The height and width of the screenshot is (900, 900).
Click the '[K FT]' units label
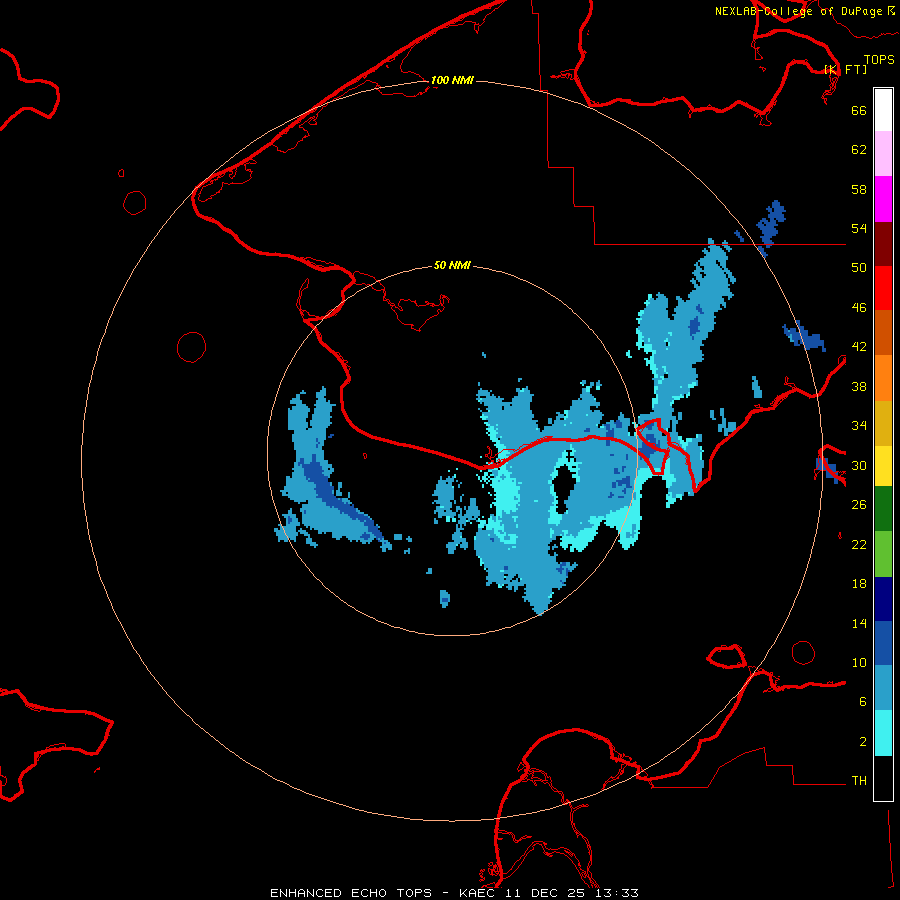click(x=845, y=69)
